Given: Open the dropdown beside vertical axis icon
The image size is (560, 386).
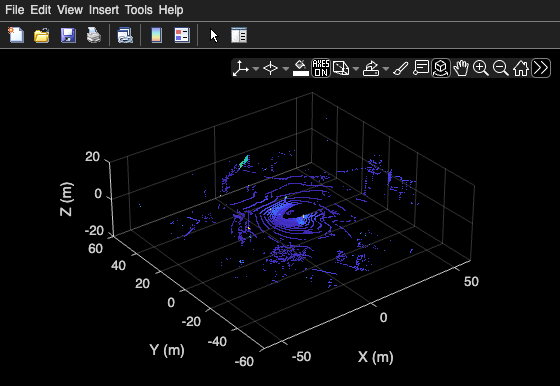Looking at the screenshot, I should click(x=256, y=68).
